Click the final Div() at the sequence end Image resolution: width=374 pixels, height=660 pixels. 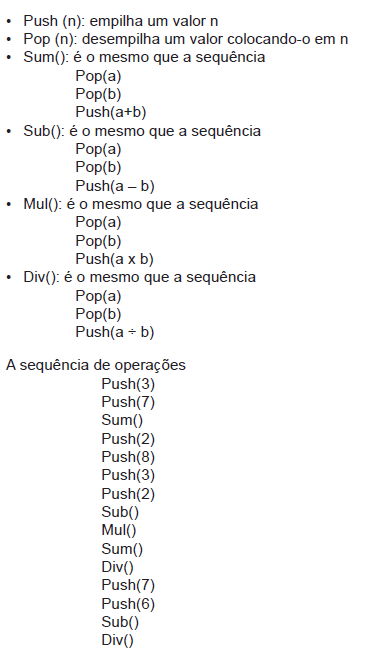(117, 641)
